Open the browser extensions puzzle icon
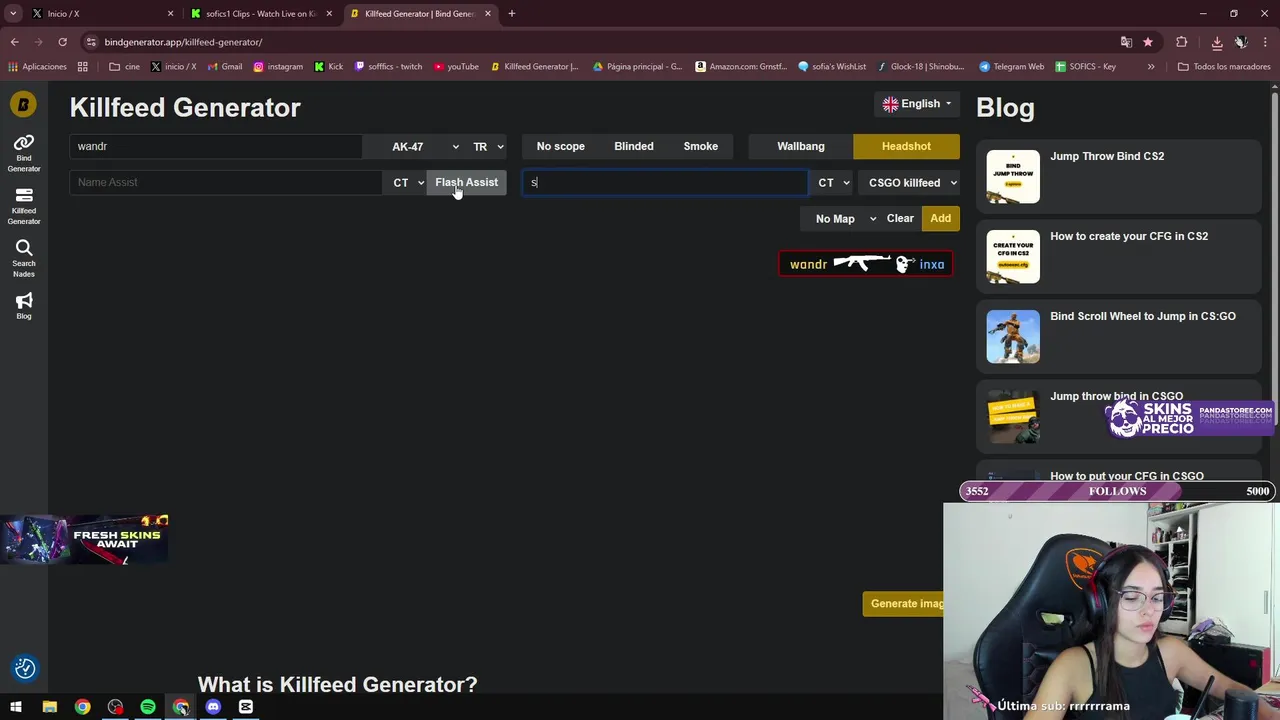Image resolution: width=1280 pixels, height=720 pixels. pos(1182,42)
